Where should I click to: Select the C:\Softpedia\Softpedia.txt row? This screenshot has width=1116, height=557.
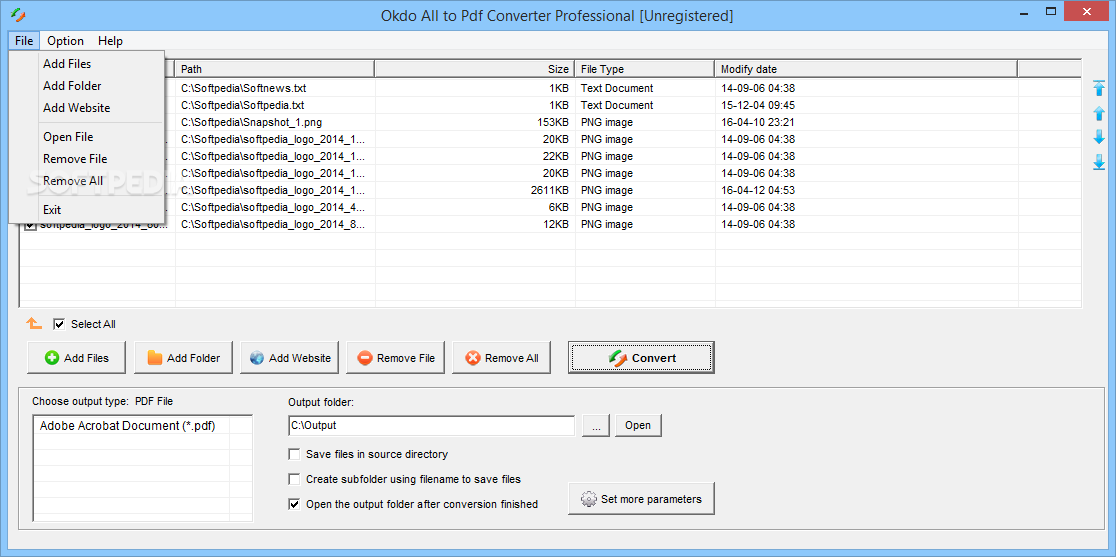pyautogui.click(x=550, y=105)
